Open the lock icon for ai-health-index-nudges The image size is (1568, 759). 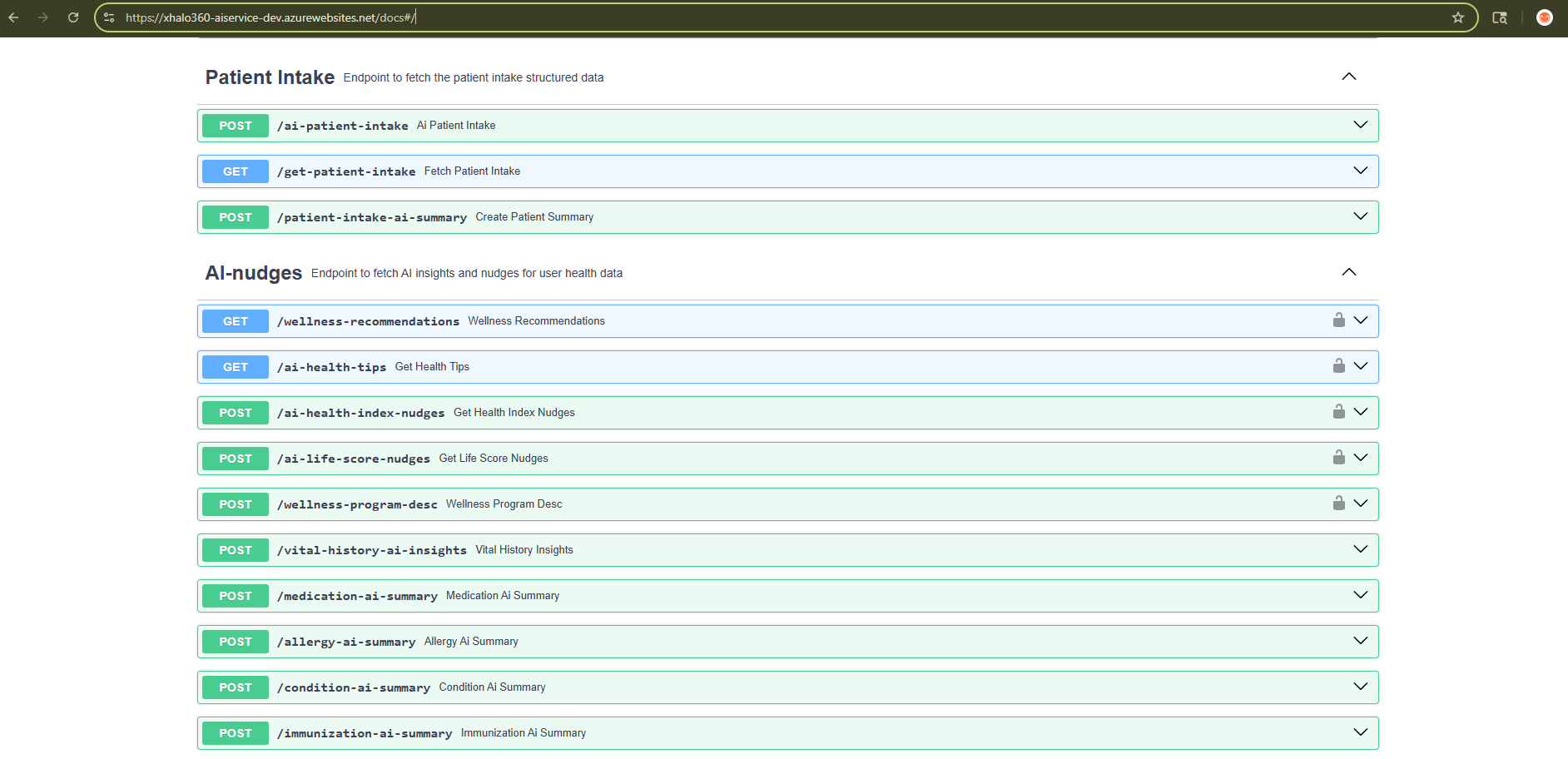pos(1338,412)
